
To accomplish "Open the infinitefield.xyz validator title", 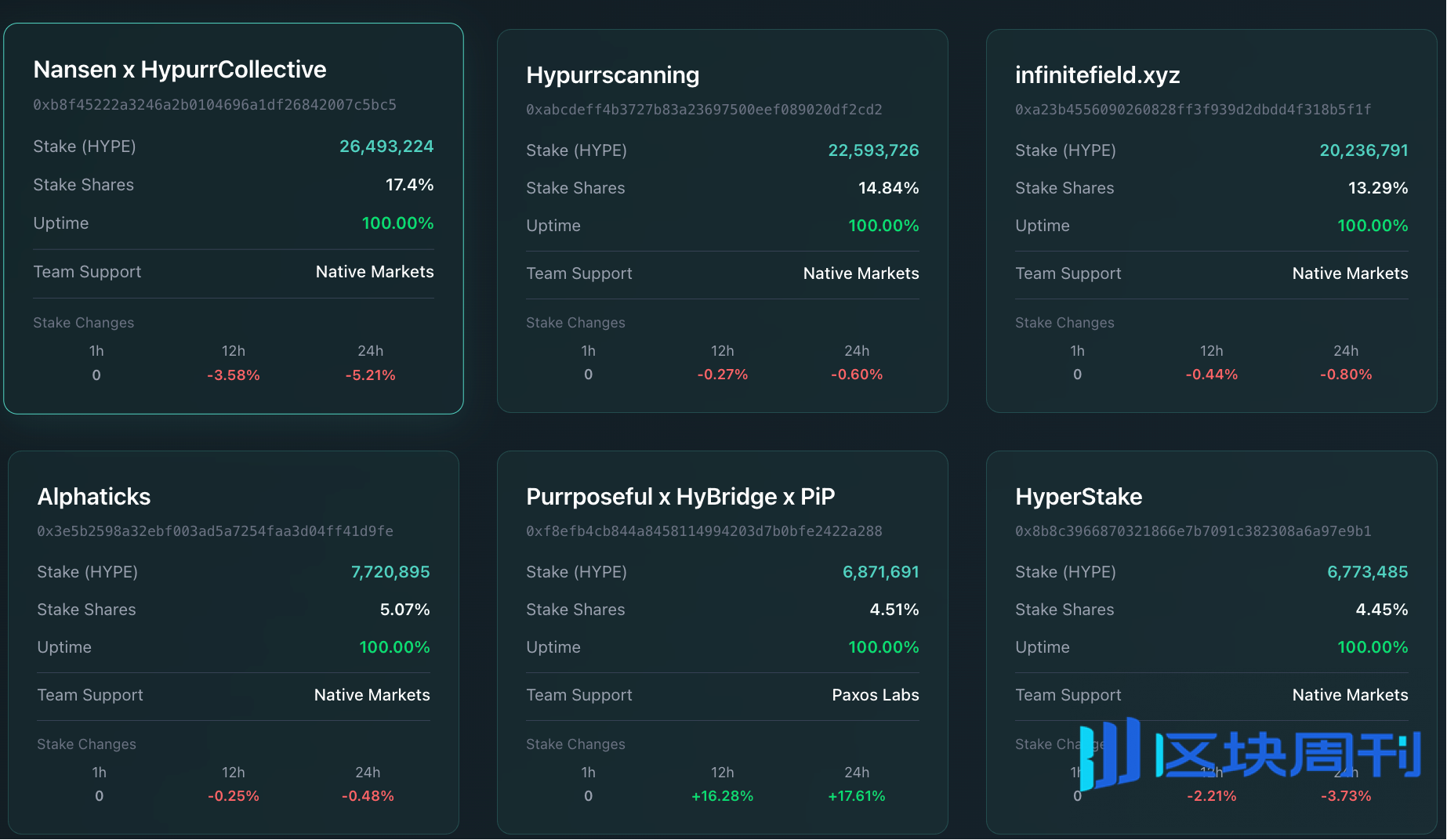I will click(1097, 75).
